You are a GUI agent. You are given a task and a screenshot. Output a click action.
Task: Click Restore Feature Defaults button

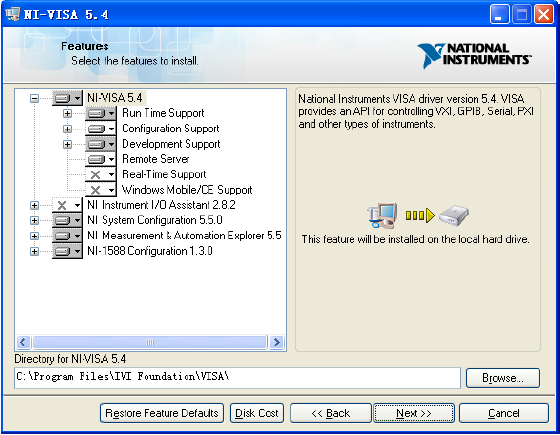coord(162,413)
